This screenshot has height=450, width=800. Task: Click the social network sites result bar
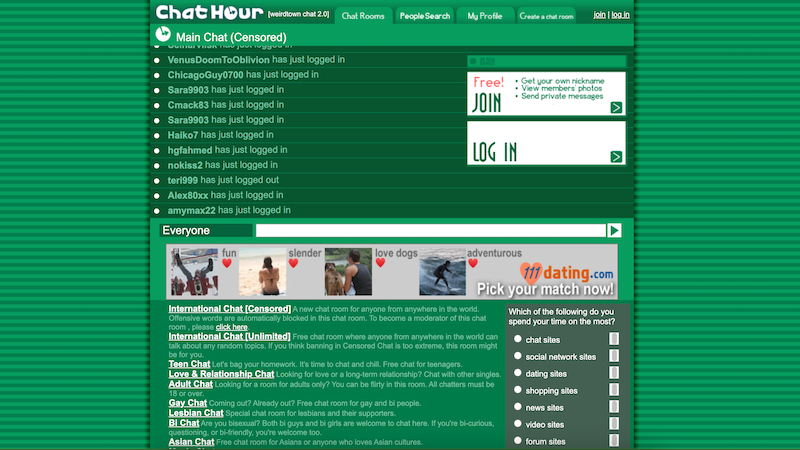(614, 356)
